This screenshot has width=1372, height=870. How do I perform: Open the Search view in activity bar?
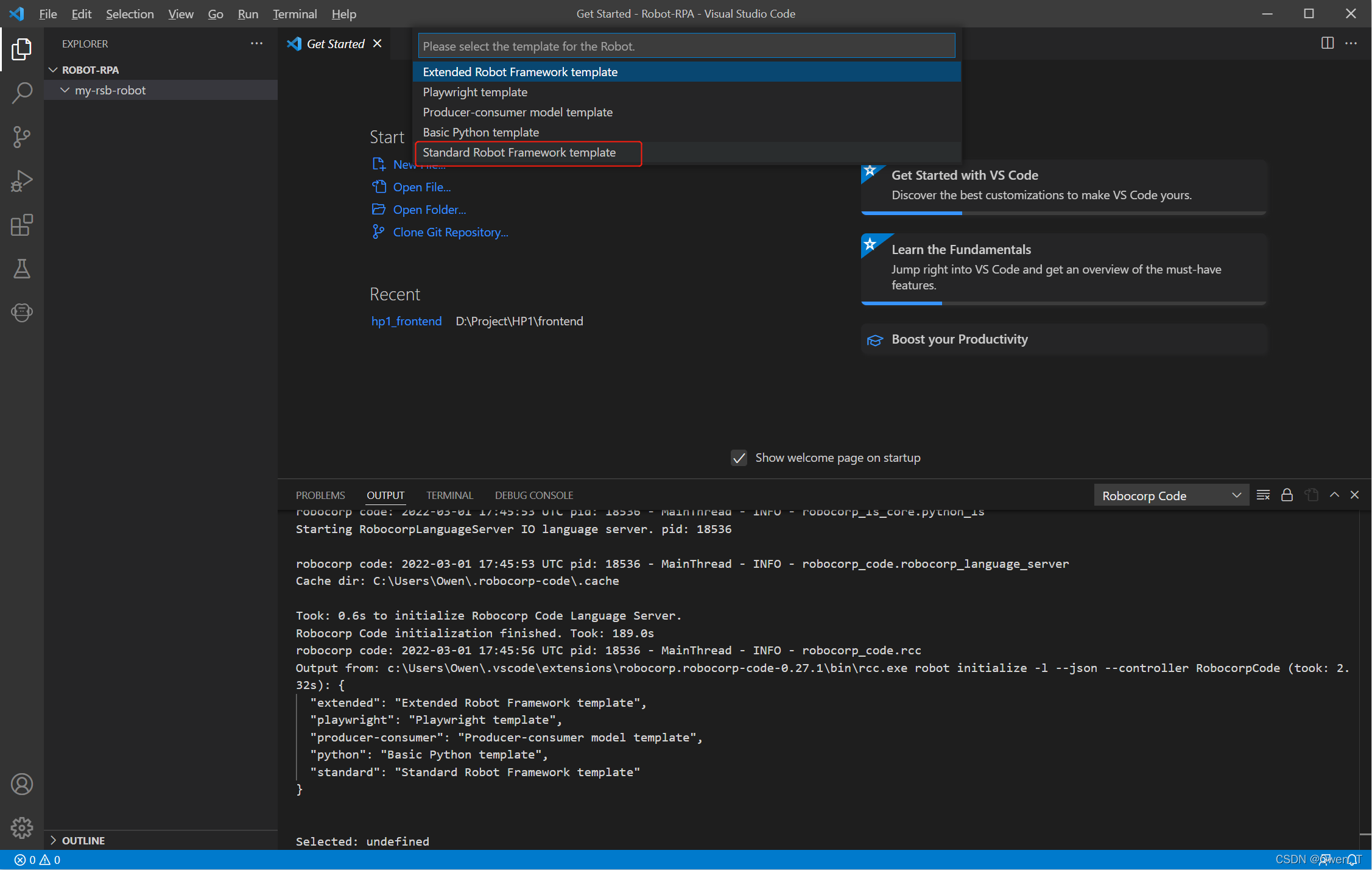pyautogui.click(x=22, y=93)
